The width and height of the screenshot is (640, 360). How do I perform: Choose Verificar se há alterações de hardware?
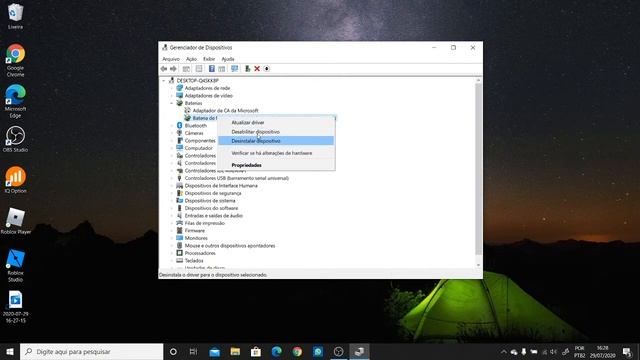[x=276, y=153]
